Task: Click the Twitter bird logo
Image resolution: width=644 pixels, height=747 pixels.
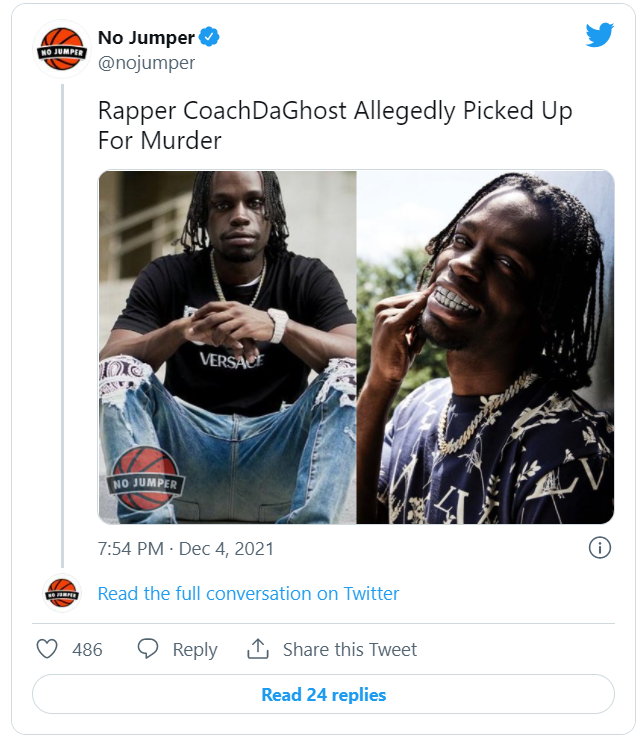Action: point(599,35)
